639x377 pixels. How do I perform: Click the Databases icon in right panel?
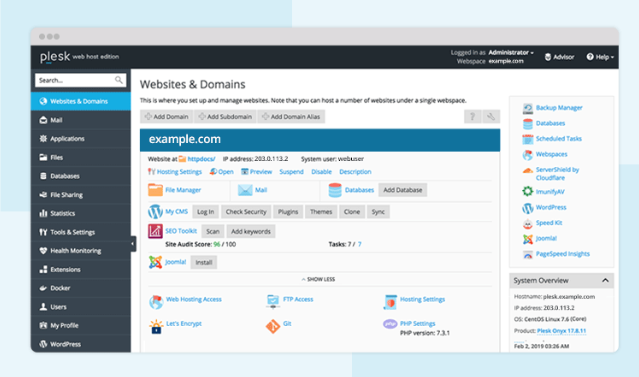click(528, 123)
